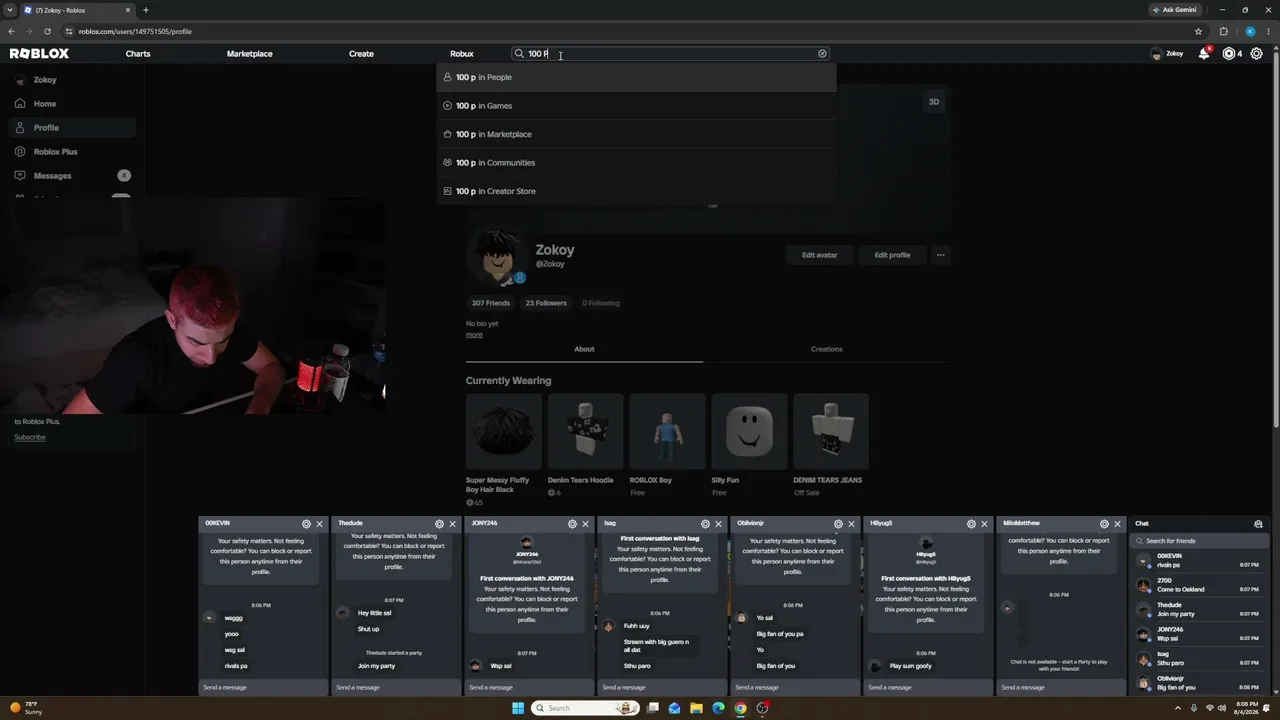Search '100 p' in Marketplace
1280x720 pixels.
(636, 134)
